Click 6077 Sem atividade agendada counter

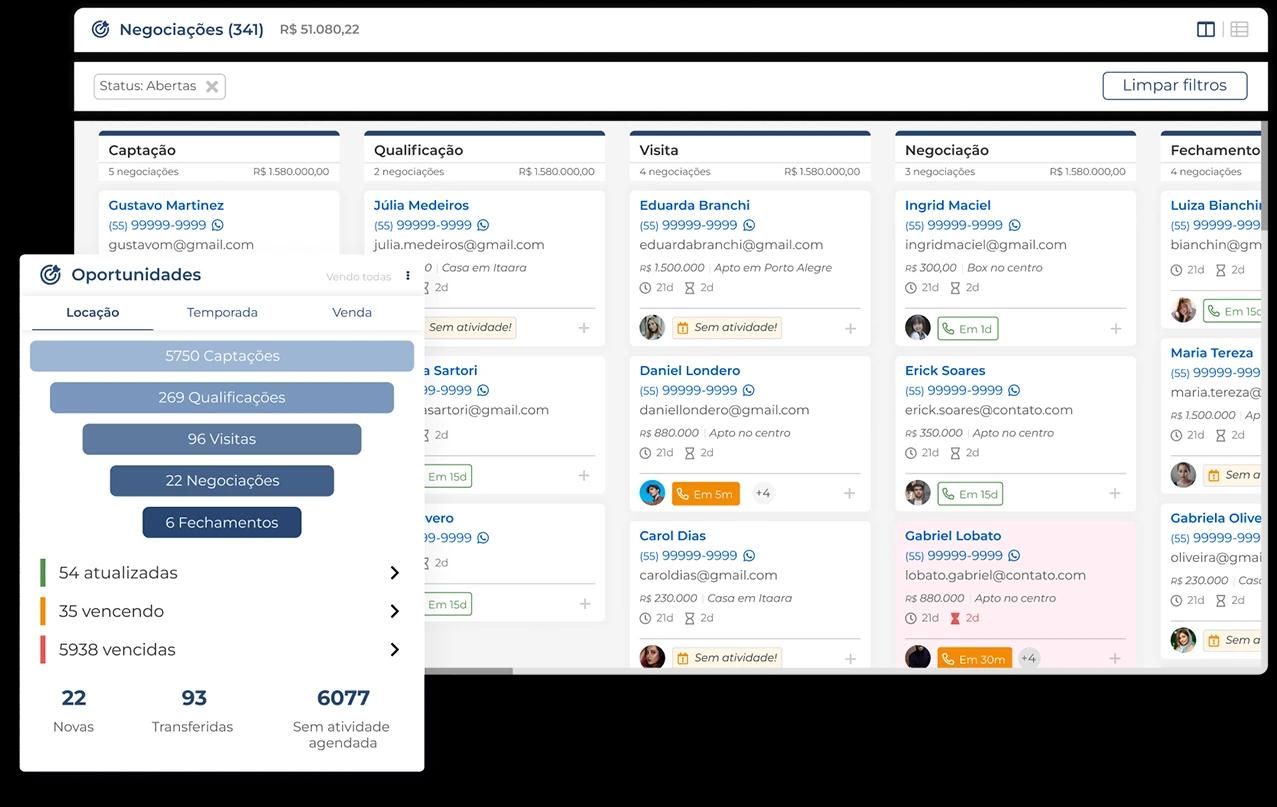(x=342, y=717)
